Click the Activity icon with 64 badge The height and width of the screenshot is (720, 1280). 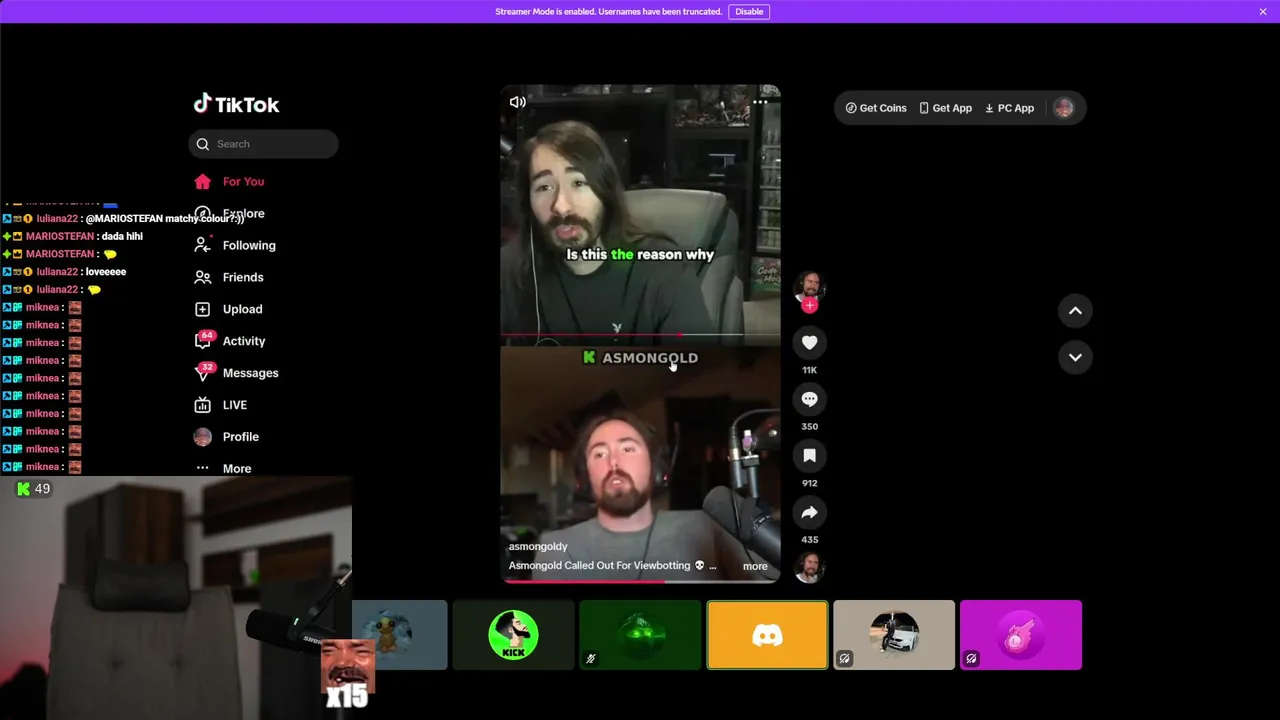point(203,341)
